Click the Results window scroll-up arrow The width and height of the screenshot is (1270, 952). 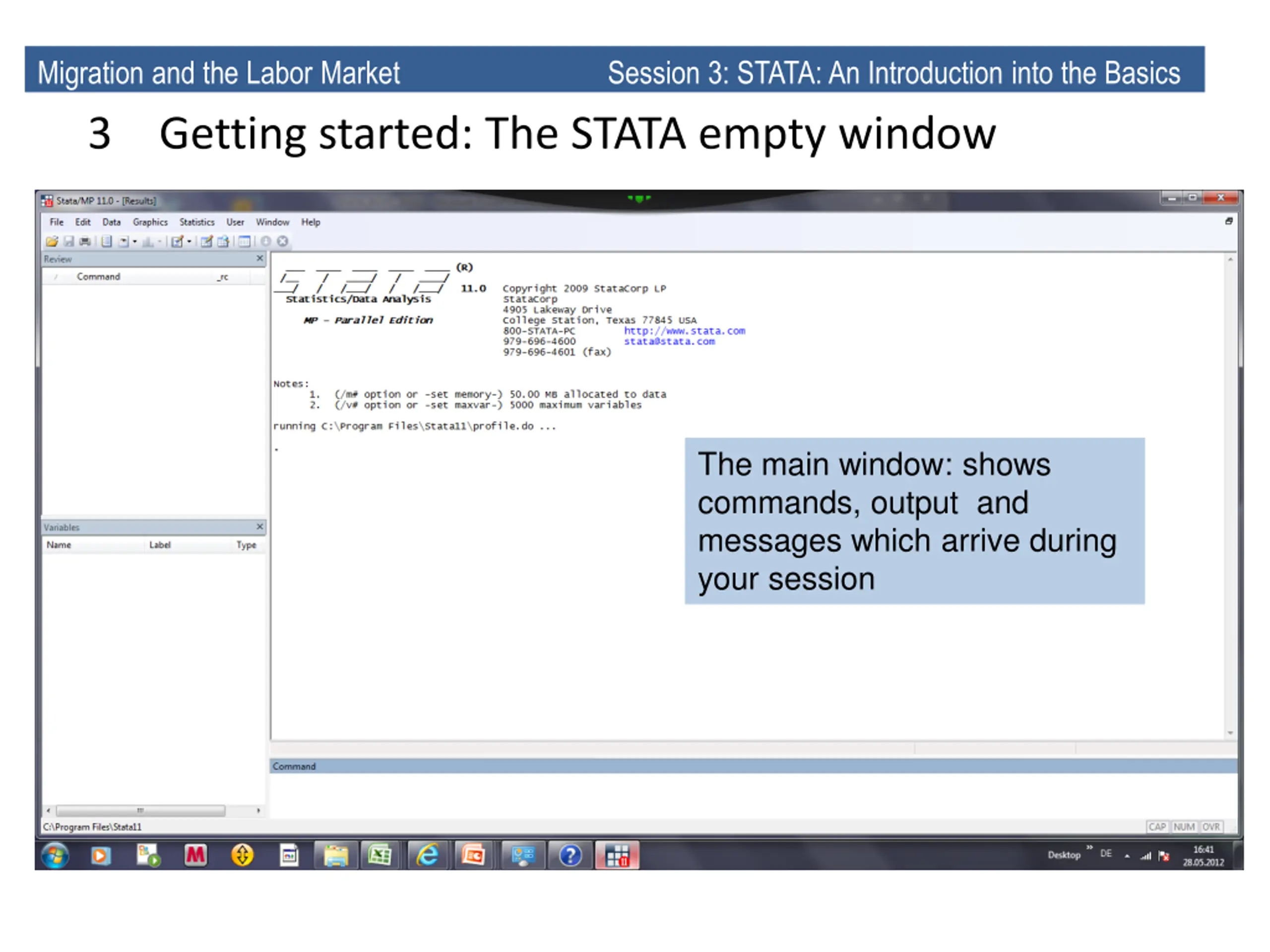(1230, 260)
